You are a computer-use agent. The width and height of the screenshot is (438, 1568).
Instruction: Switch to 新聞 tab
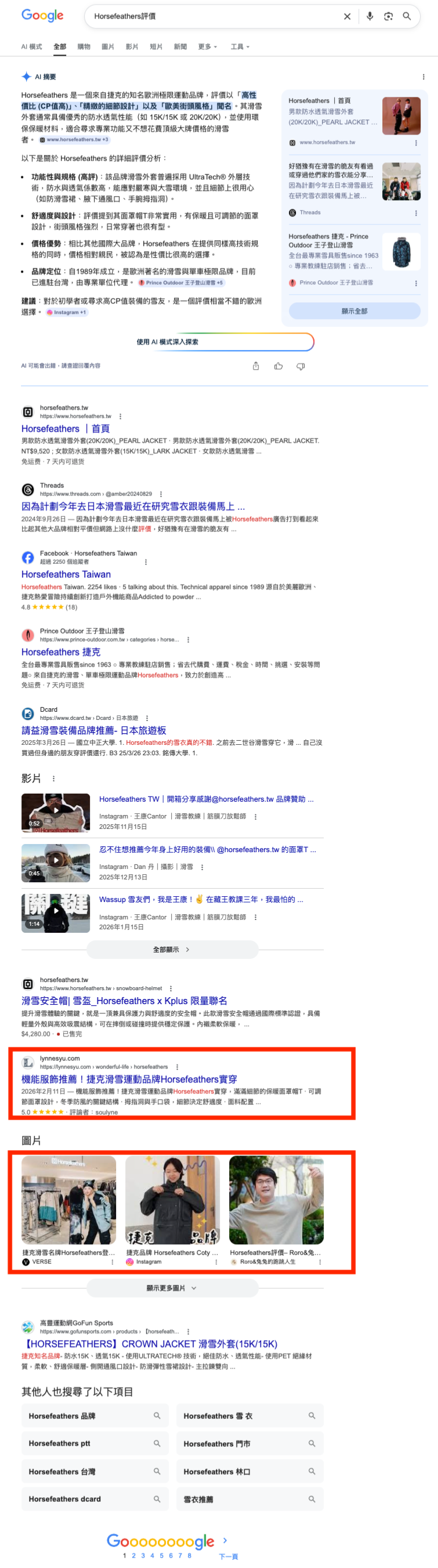180,47
